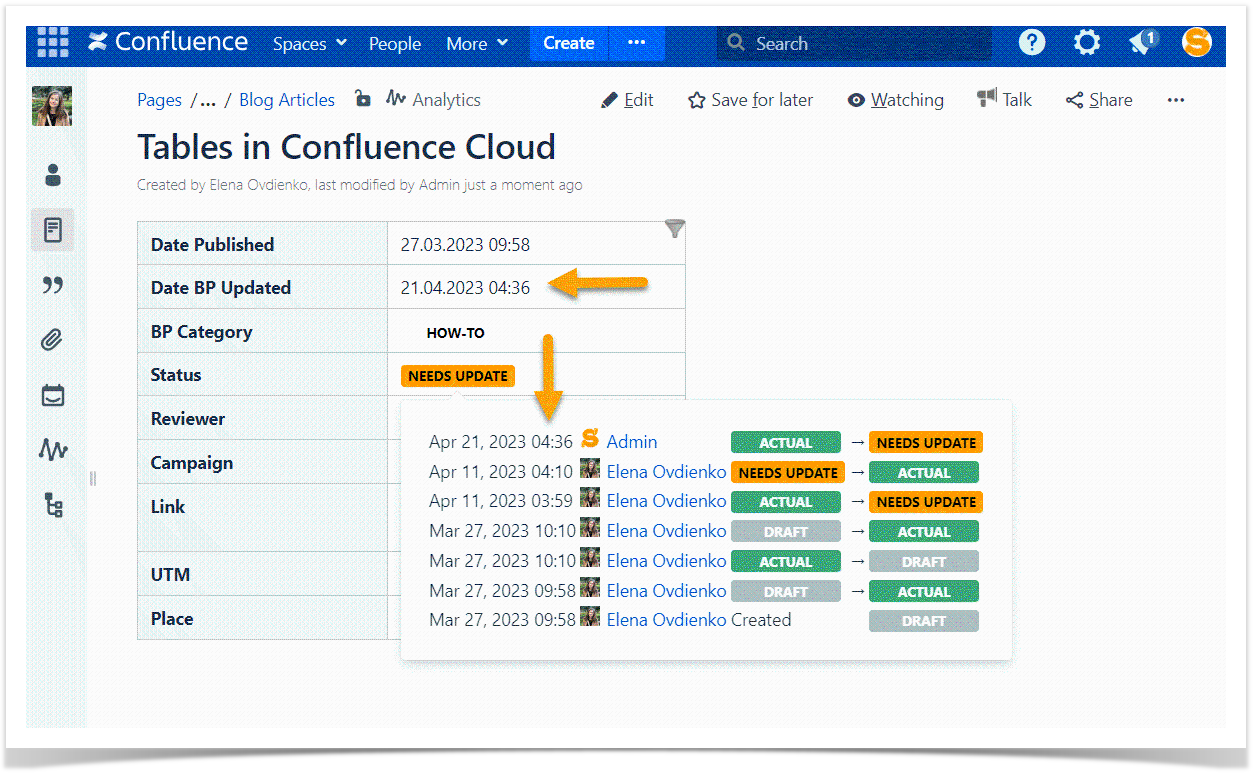Open the Admin user link in history

point(632,441)
